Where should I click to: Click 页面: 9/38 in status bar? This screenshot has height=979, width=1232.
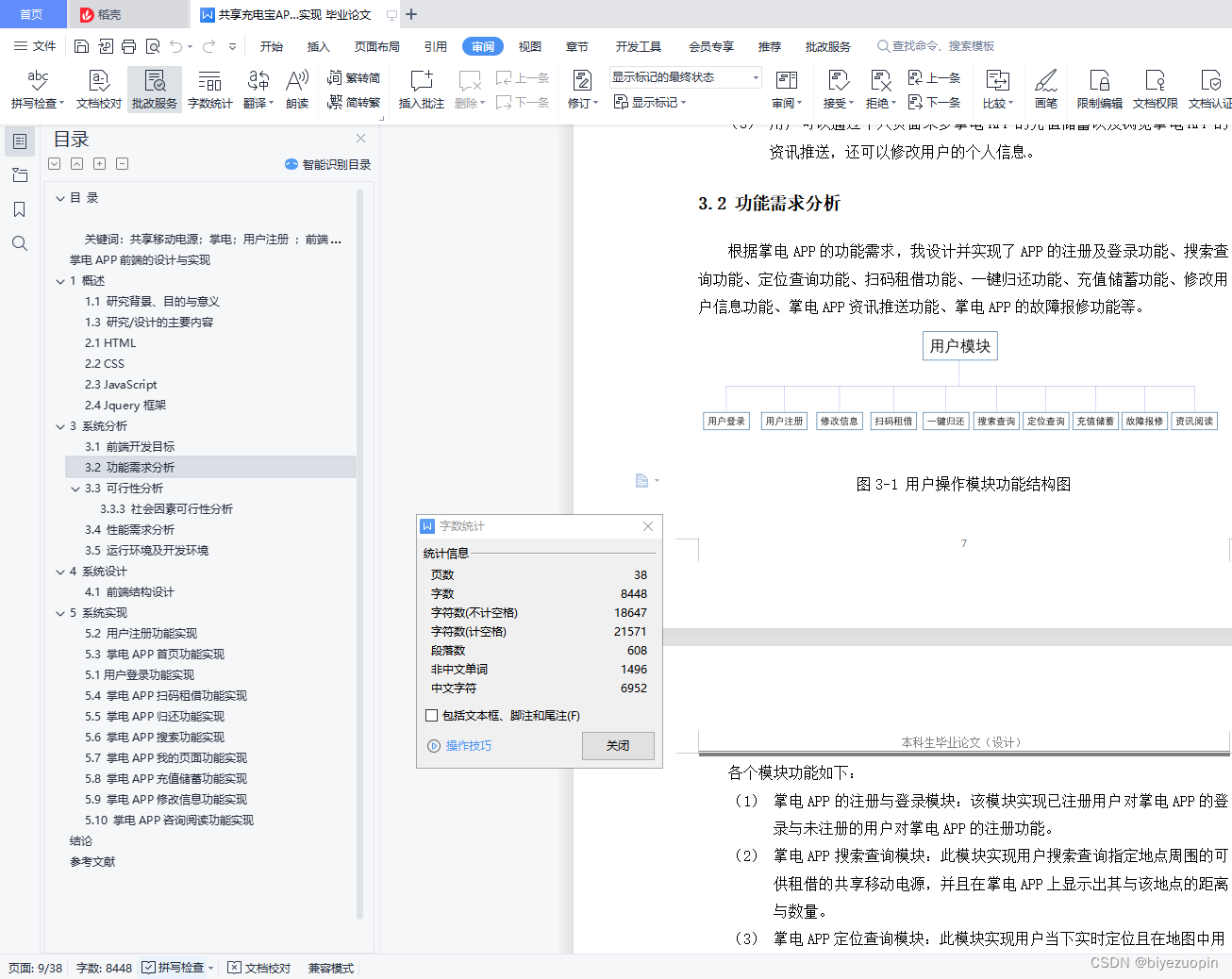click(35, 968)
